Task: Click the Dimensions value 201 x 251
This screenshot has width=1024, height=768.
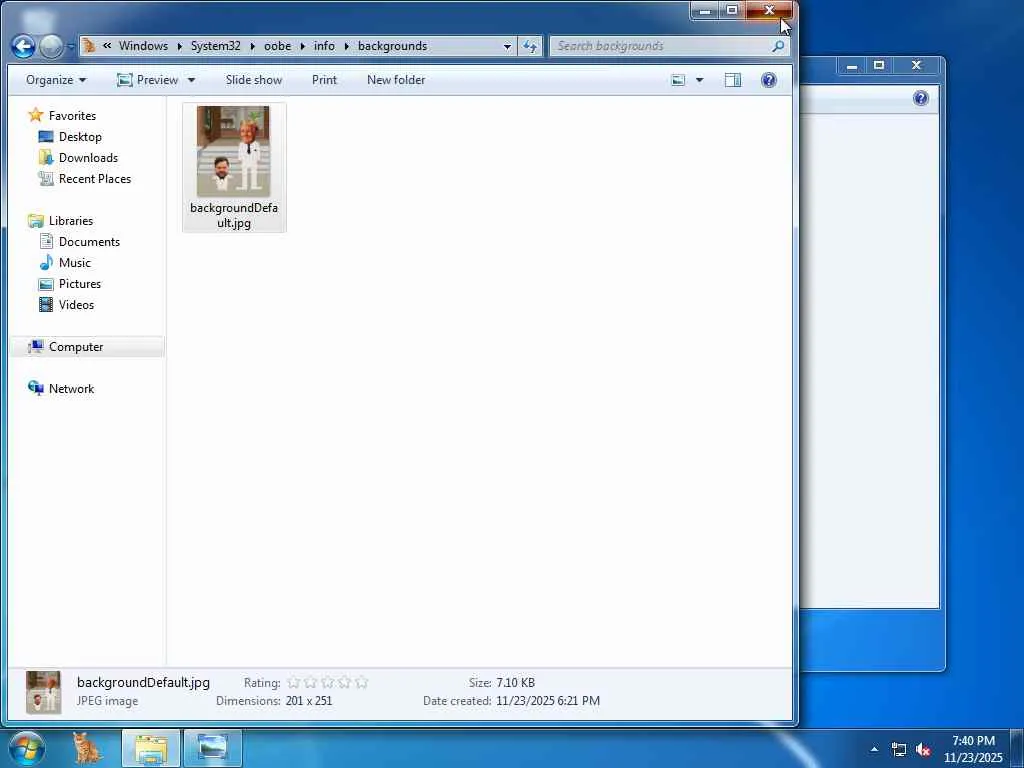Action: (x=309, y=701)
